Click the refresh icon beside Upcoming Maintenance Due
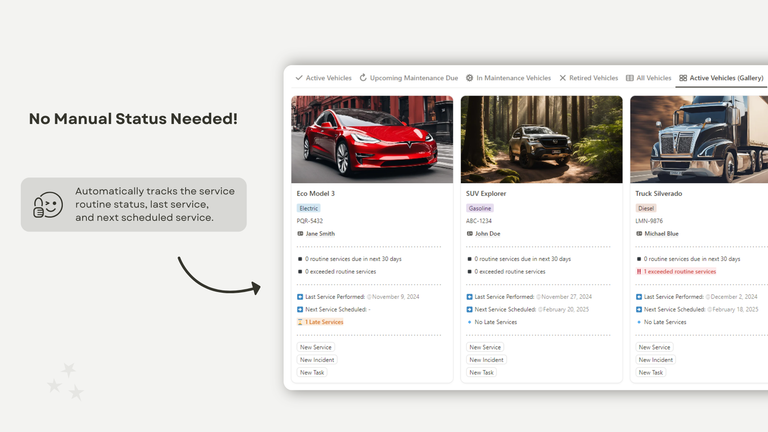The image size is (768, 432). click(363, 78)
